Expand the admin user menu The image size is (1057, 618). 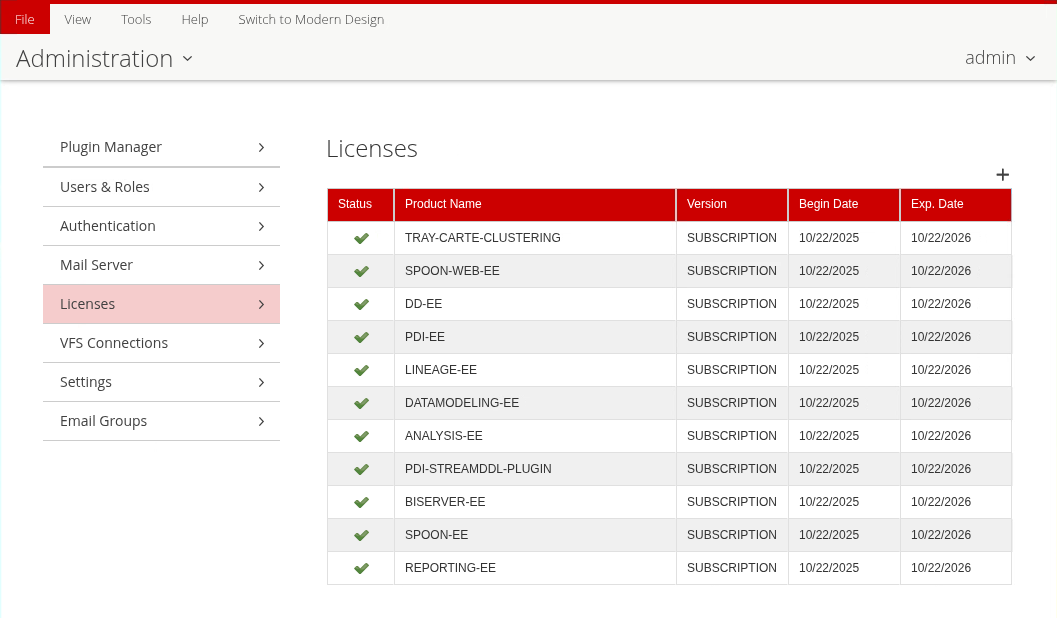tap(1000, 58)
